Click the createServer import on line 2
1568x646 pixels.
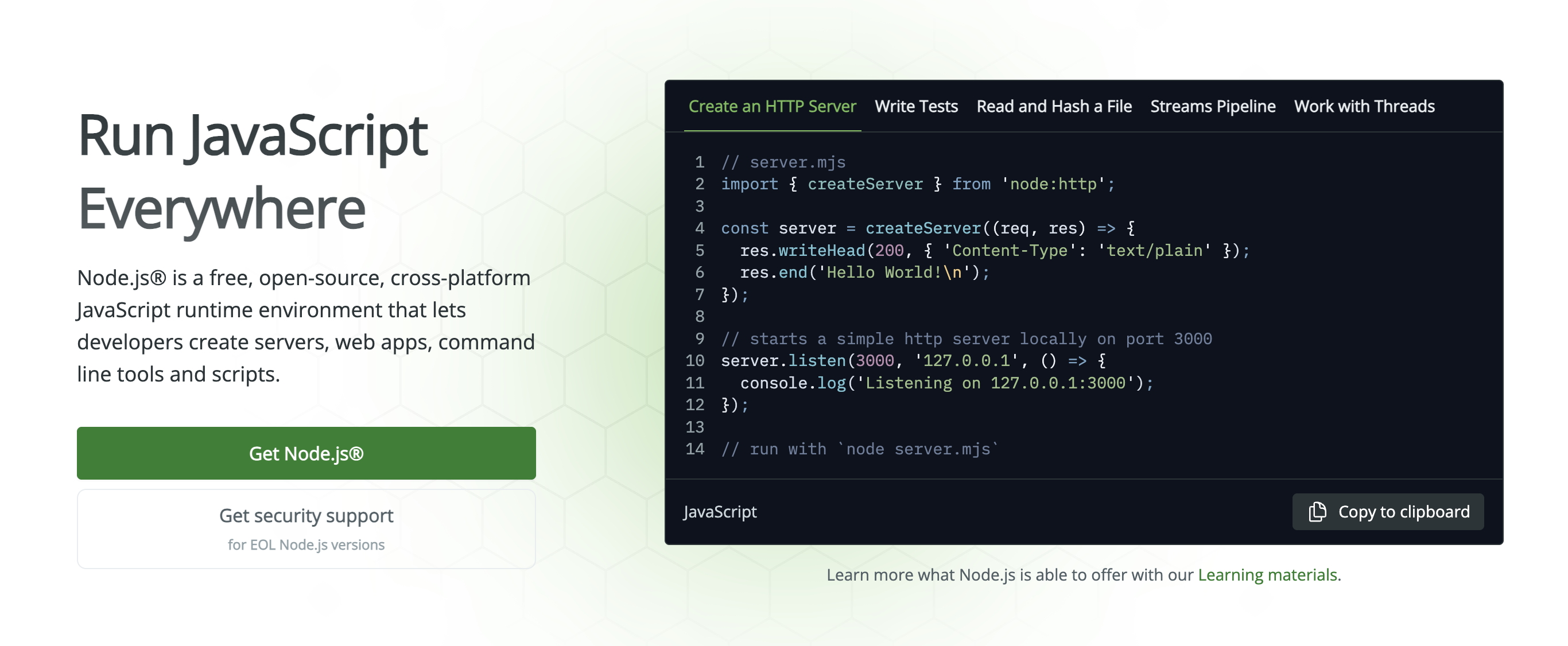click(864, 184)
